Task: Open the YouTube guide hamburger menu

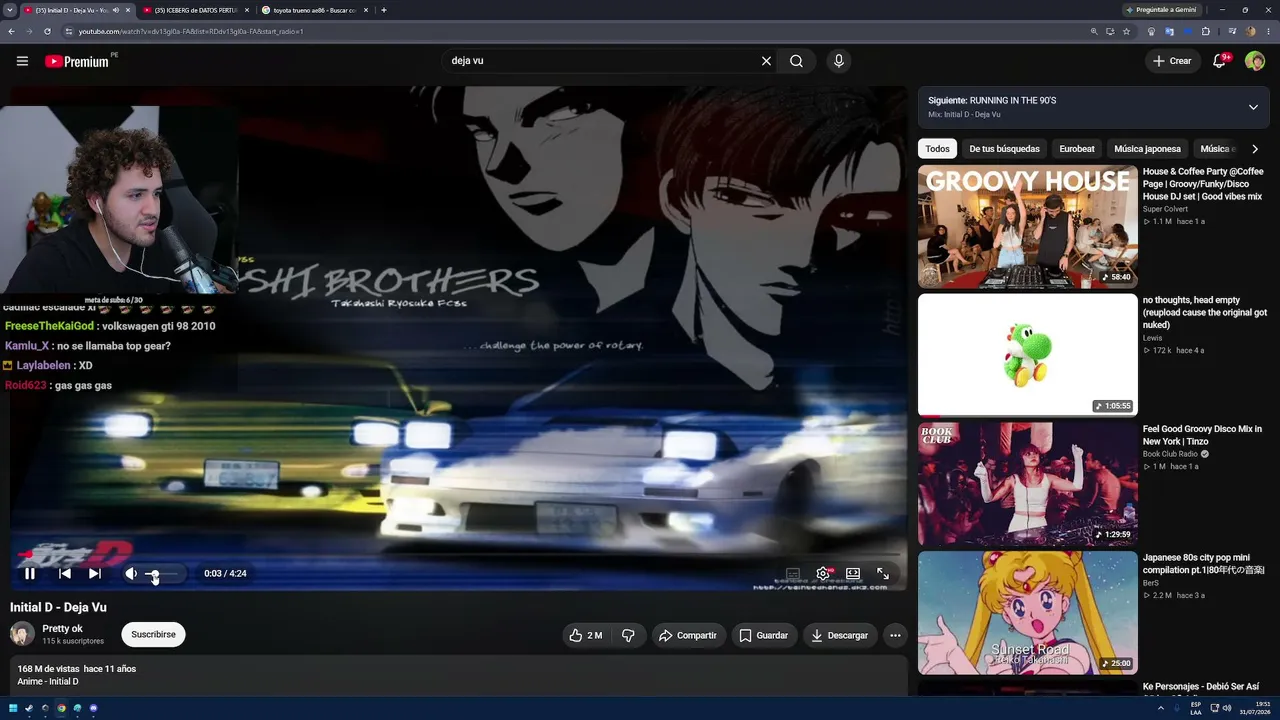Action: [x=22, y=61]
